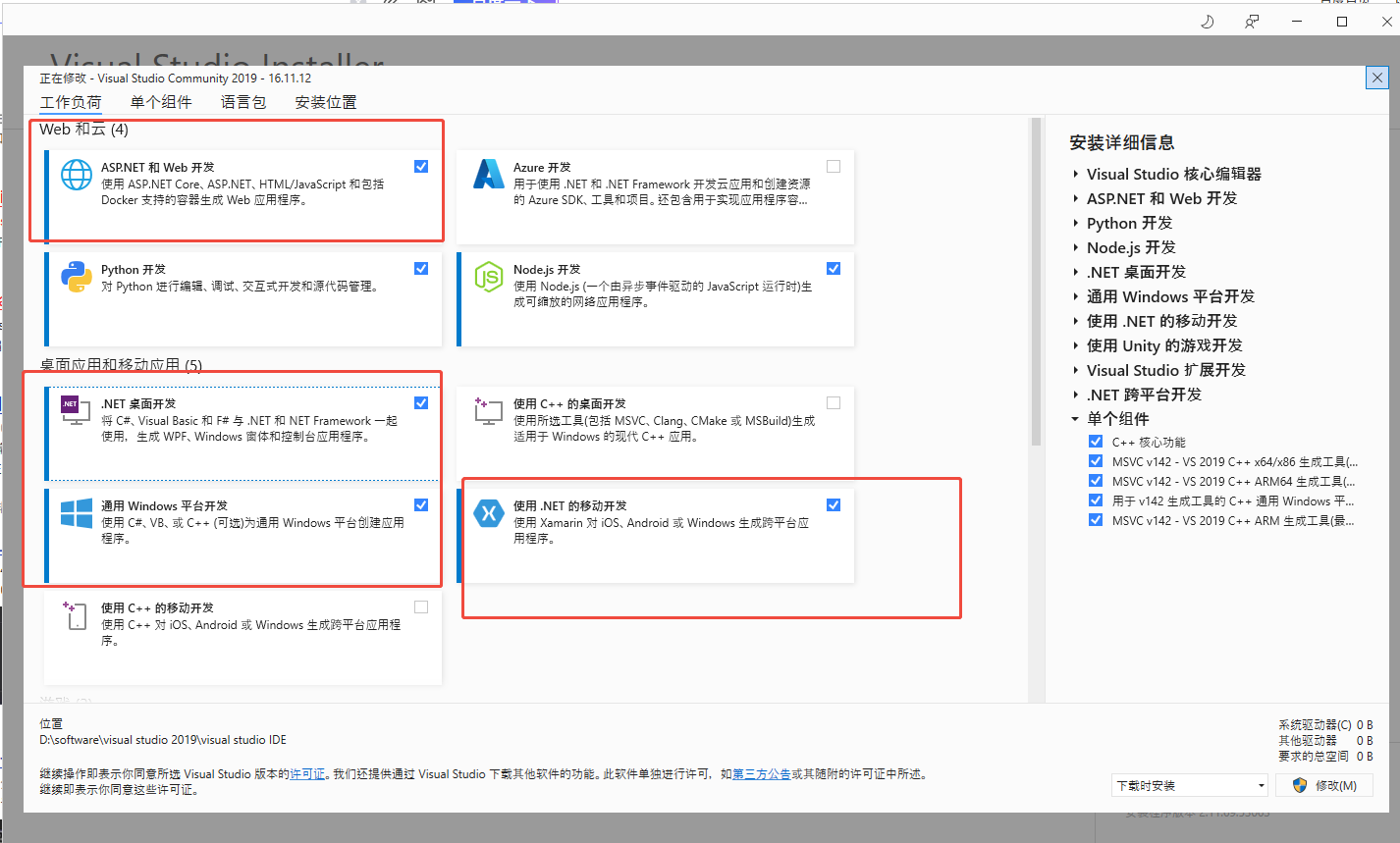Uncheck 用于 v142 生成工具的 C++ 通用 Windows component
This screenshot has width=1400, height=843.
[x=1096, y=501]
